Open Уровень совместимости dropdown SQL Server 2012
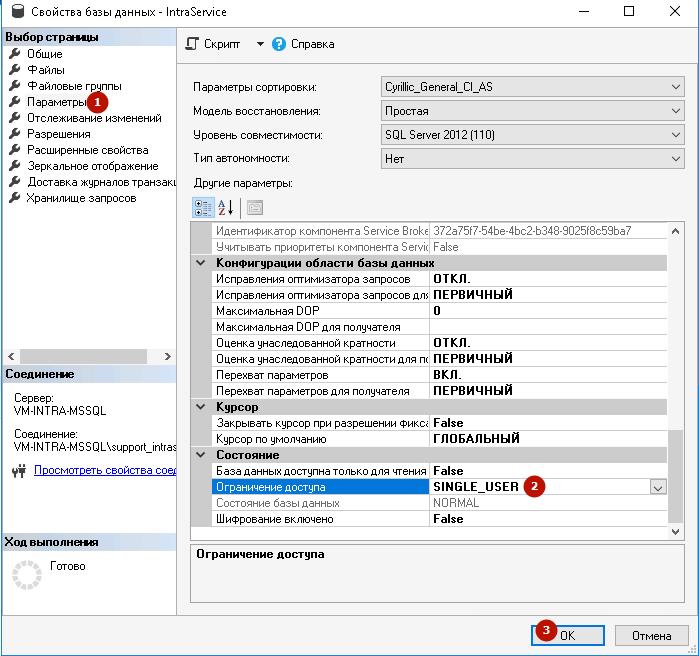Viewport: 699px width, 656px height. coord(533,135)
